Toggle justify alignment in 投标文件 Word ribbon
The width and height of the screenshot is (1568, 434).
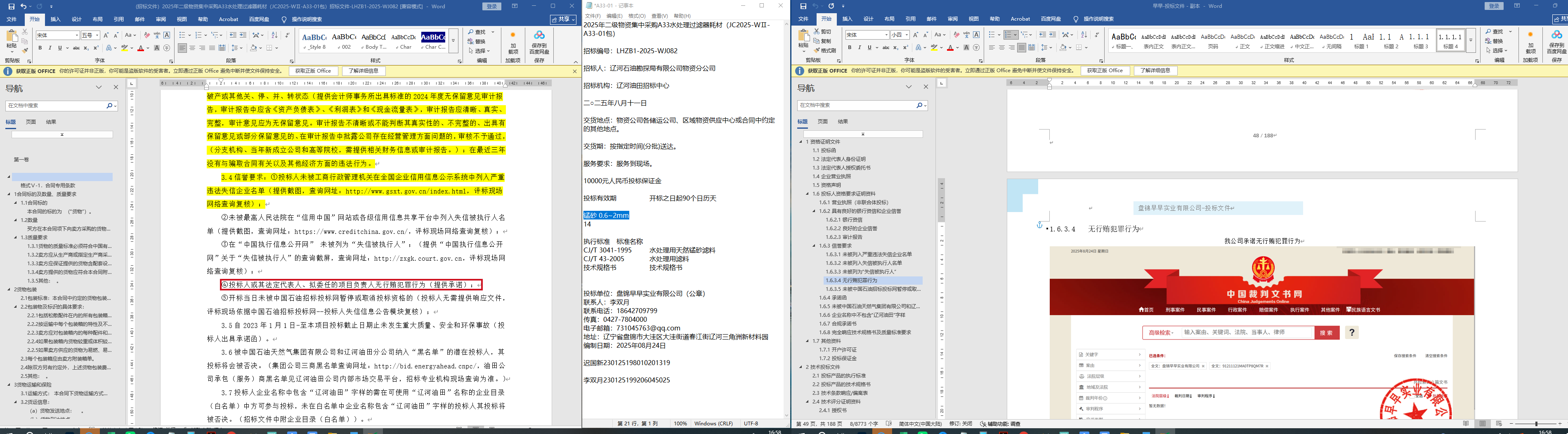pyautogui.click(x=1021, y=47)
